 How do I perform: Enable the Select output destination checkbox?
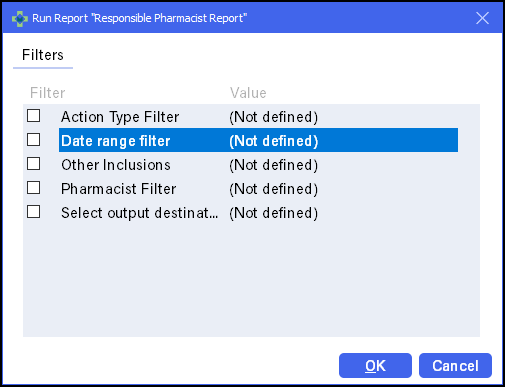coord(34,212)
